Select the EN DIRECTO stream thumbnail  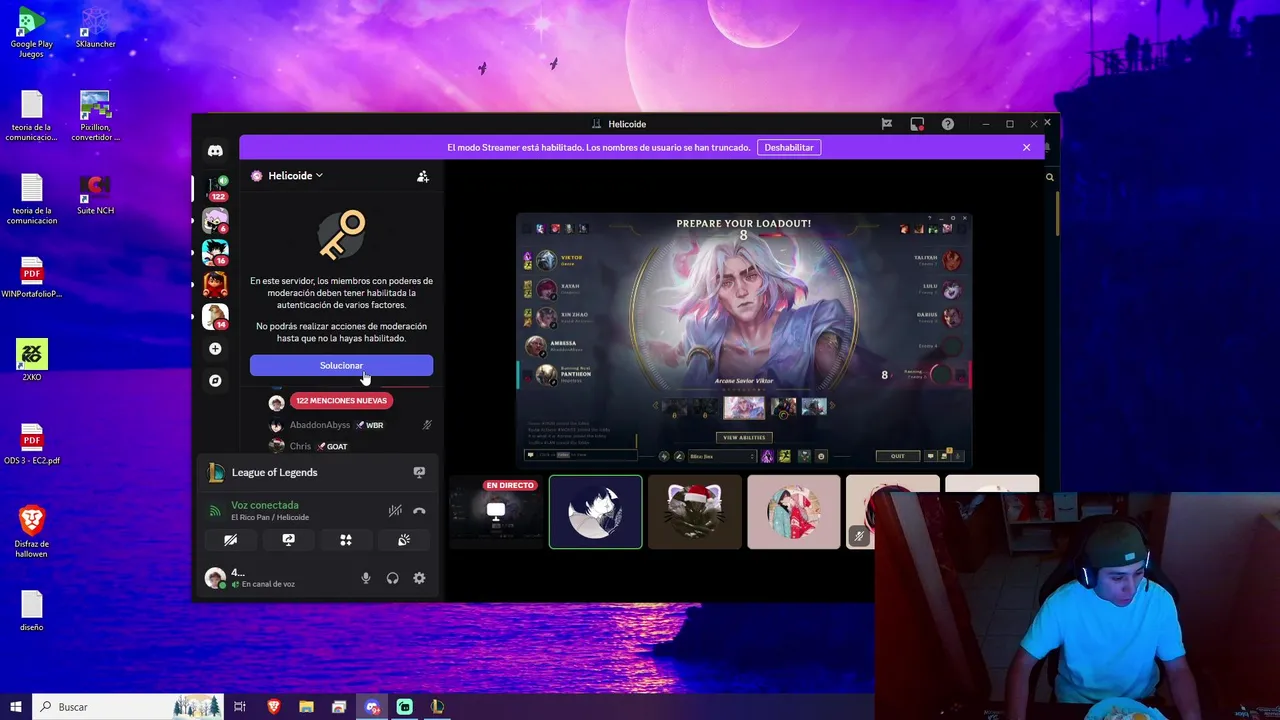coord(495,512)
